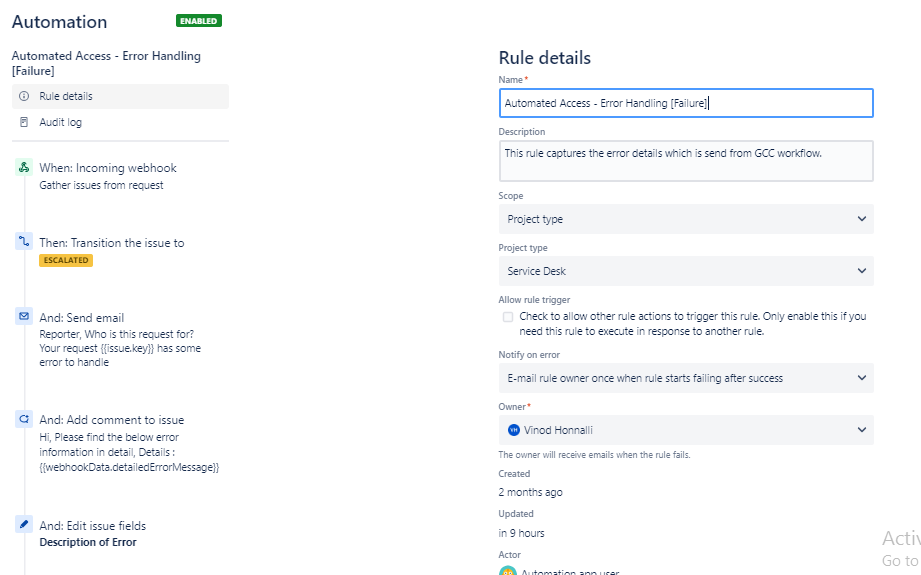
Task: Enable the Allow rule trigger checkbox
Action: 507,317
